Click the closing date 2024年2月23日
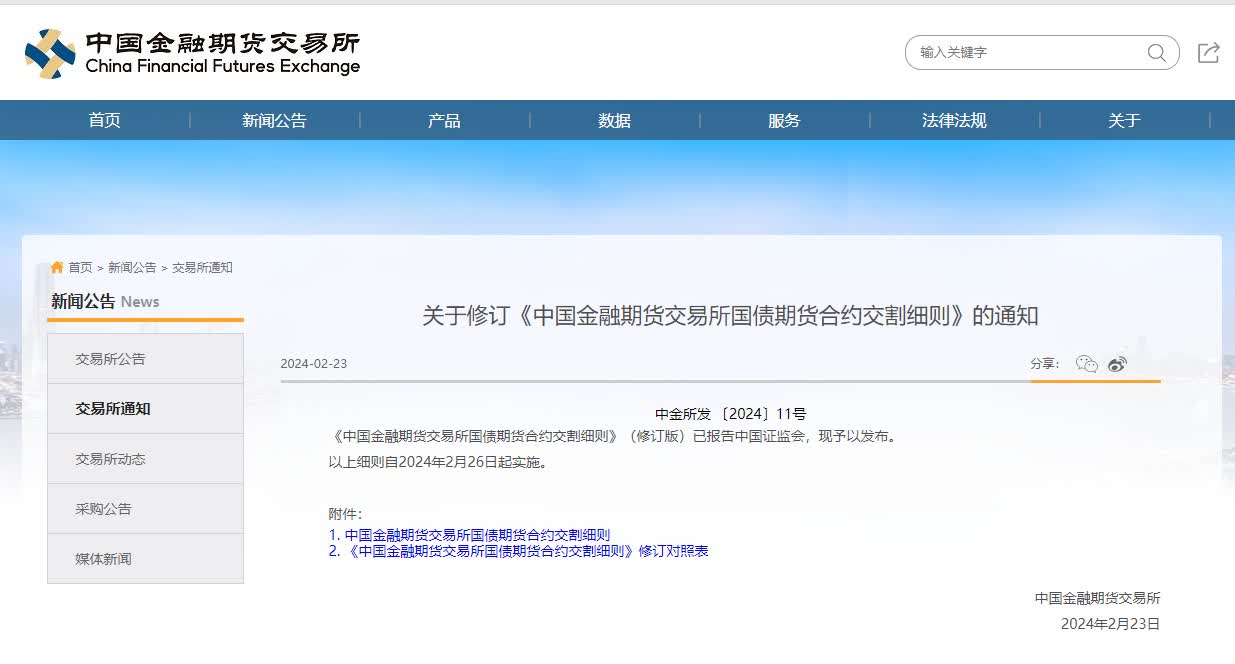The width and height of the screenshot is (1235, 664). (x=1111, y=623)
